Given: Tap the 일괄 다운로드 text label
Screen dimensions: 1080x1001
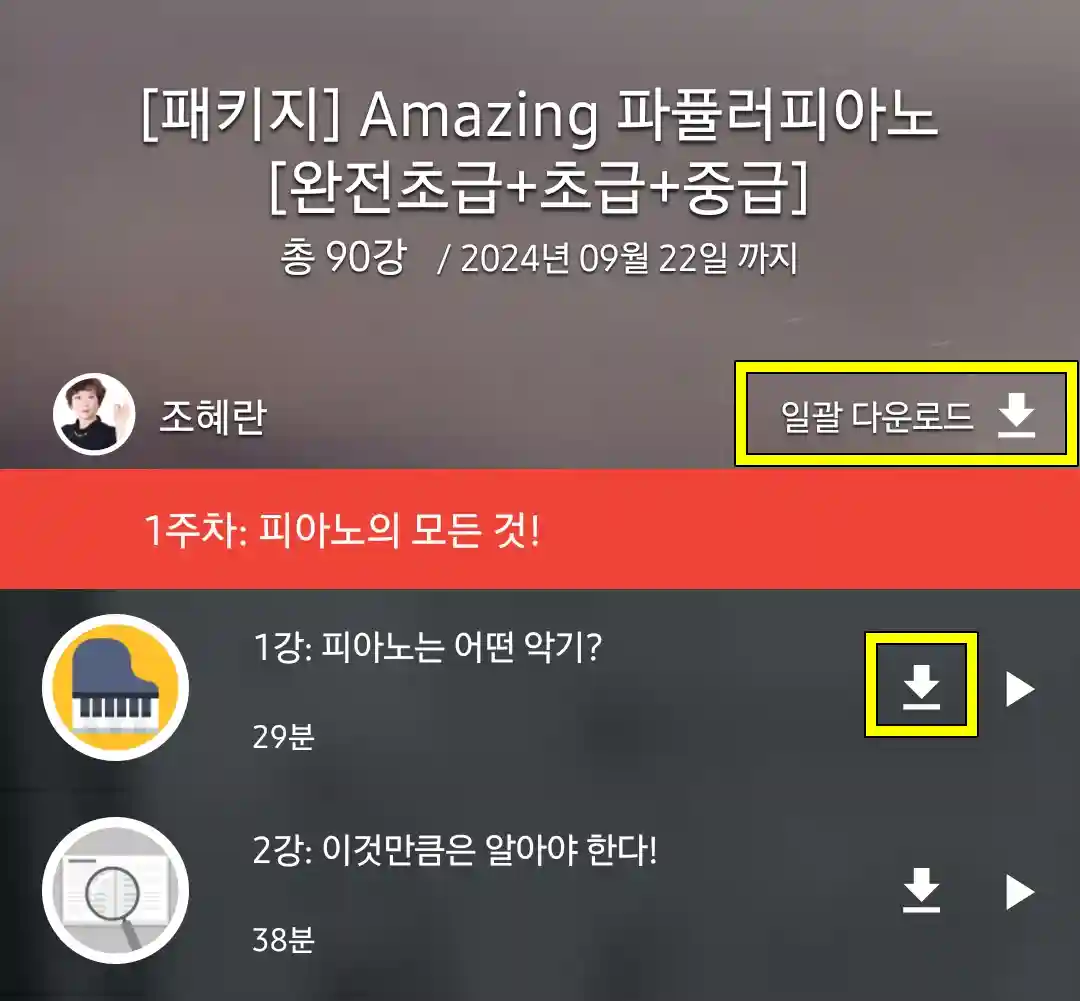Looking at the screenshot, I should coord(877,417).
